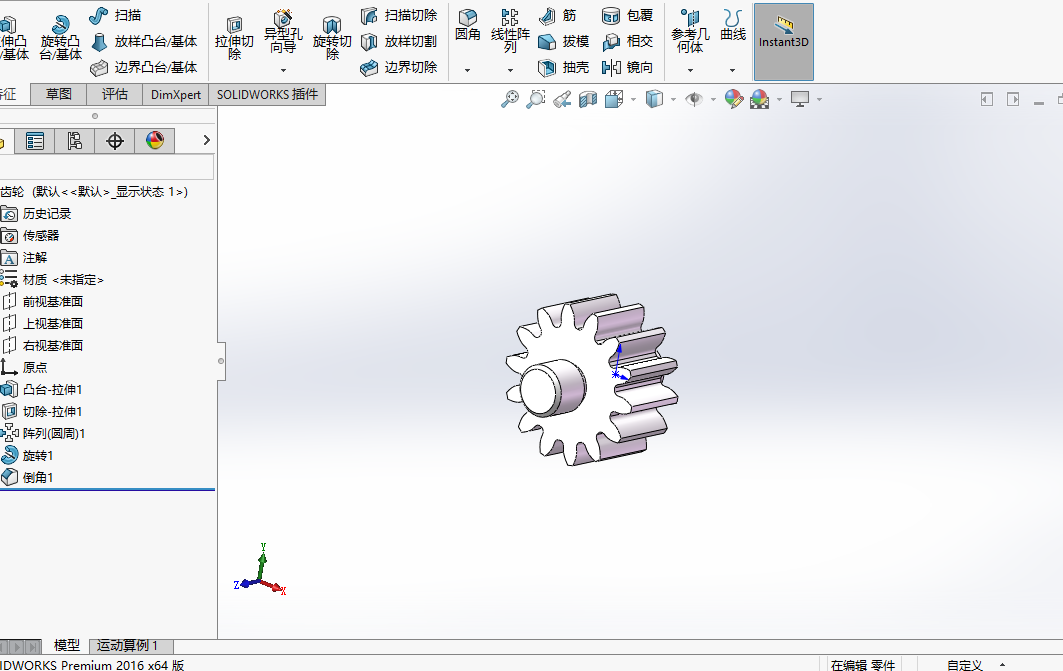Click feature tree filter input field
The image size is (1063, 671).
pos(107,167)
